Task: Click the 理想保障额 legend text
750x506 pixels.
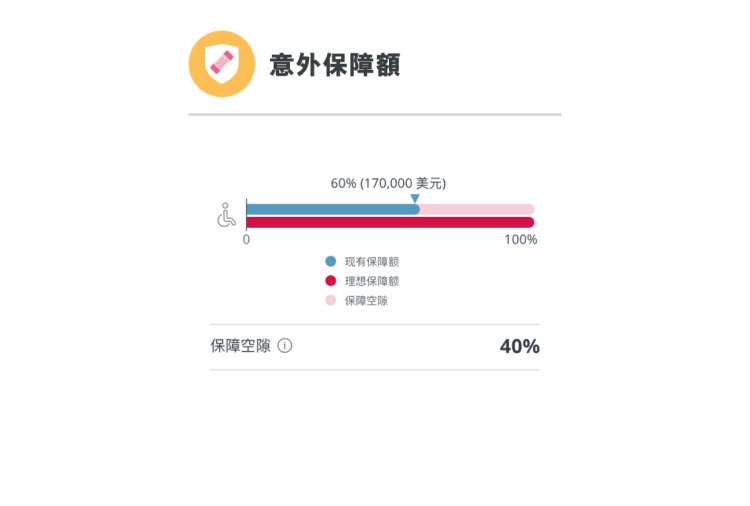Action: (x=372, y=281)
